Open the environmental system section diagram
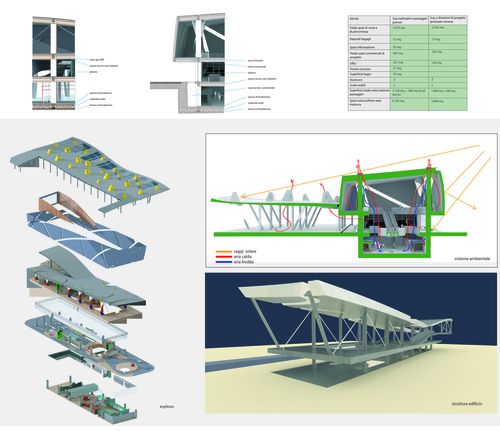The width and height of the screenshot is (500, 431). [x=351, y=200]
